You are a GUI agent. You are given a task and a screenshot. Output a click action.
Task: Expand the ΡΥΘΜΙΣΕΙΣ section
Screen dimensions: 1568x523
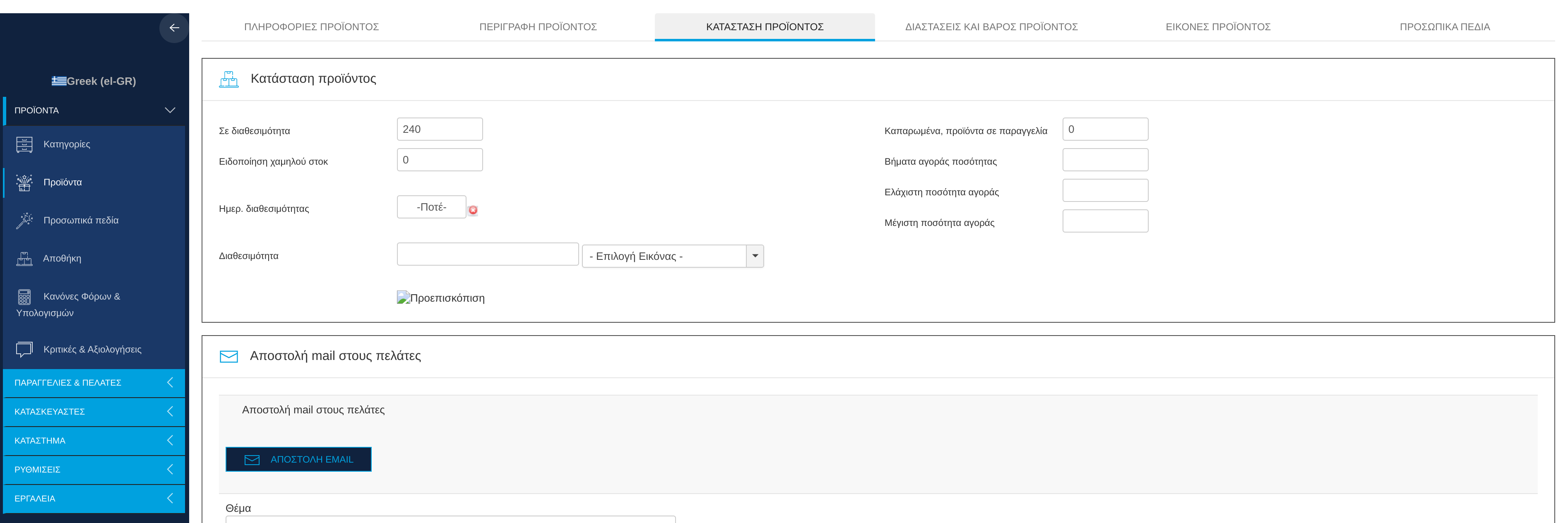94,470
